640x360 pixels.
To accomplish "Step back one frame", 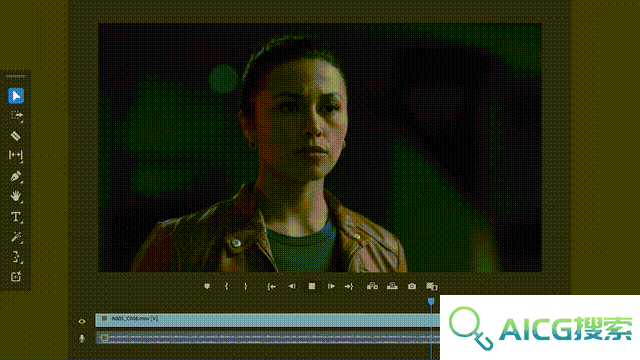I will pyautogui.click(x=291, y=287).
